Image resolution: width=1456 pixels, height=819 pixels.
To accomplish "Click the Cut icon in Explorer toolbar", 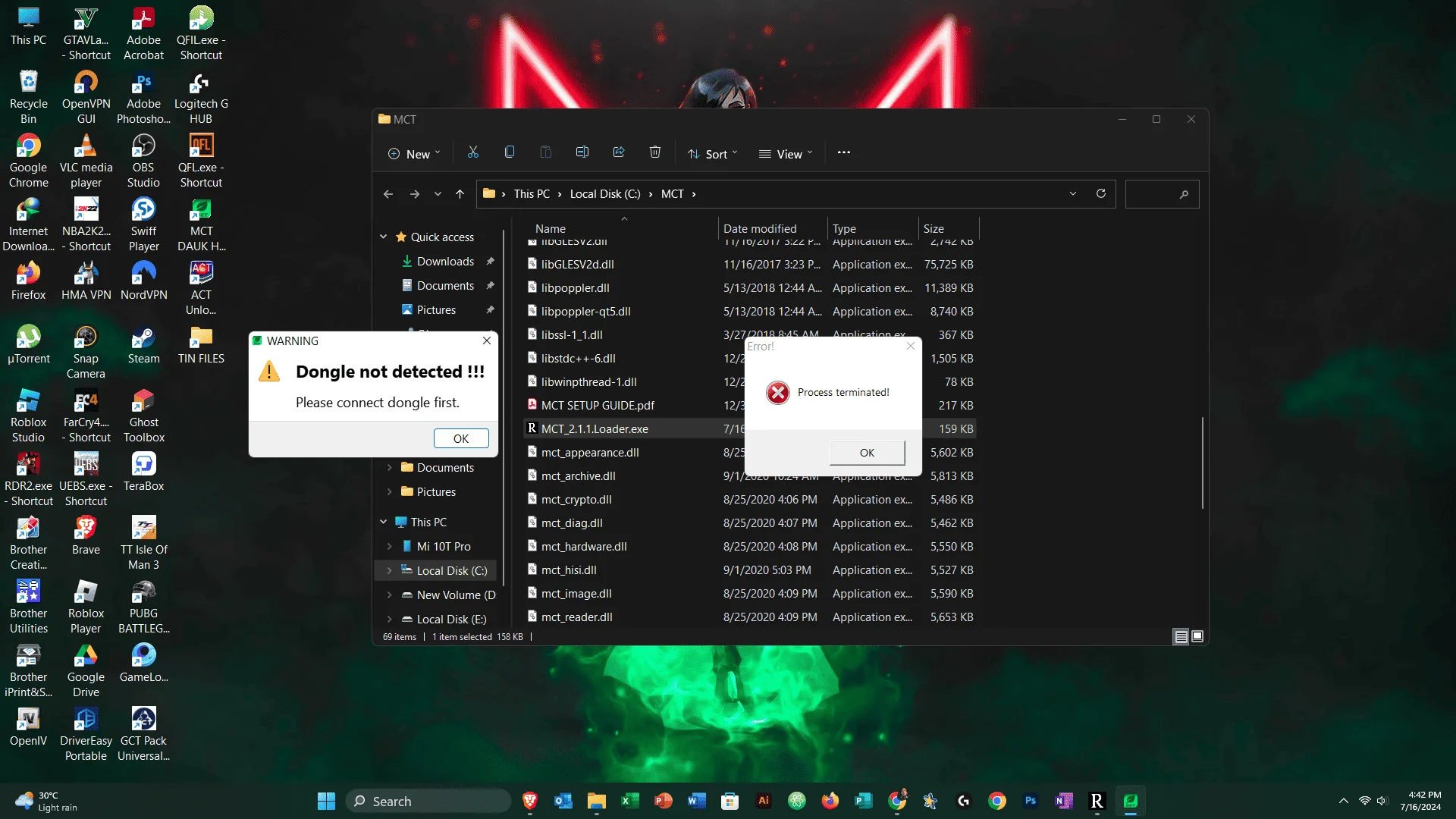I will 473,152.
